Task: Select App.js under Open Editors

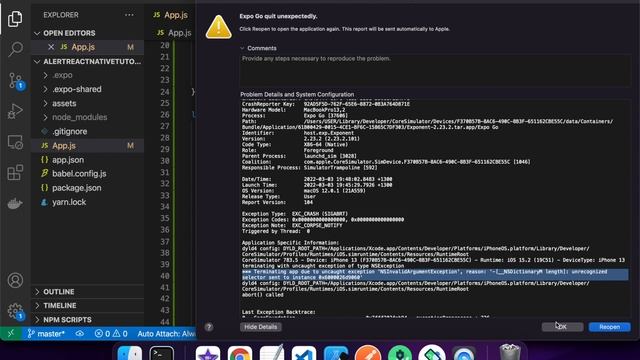Action: [87, 47]
